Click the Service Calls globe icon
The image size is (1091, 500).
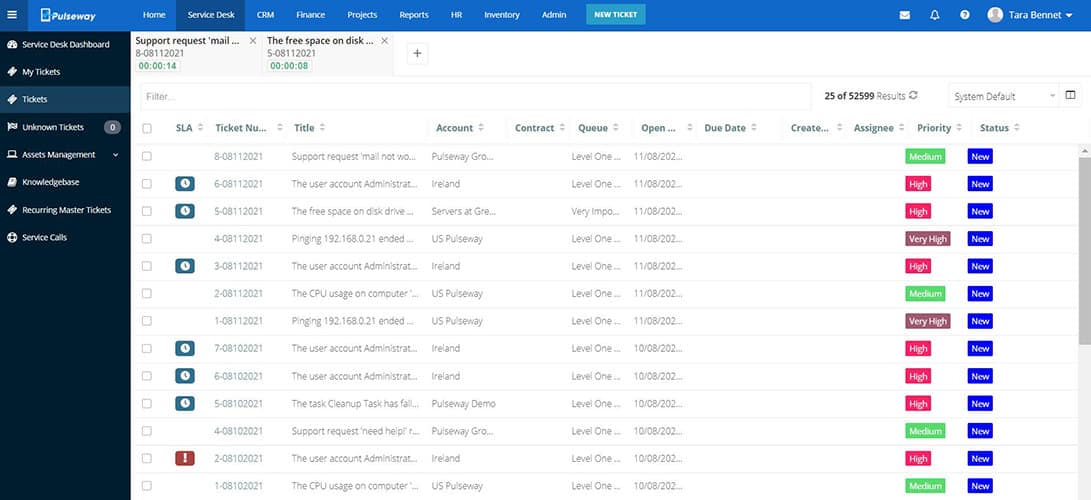pyautogui.click(x=12, y=237)
